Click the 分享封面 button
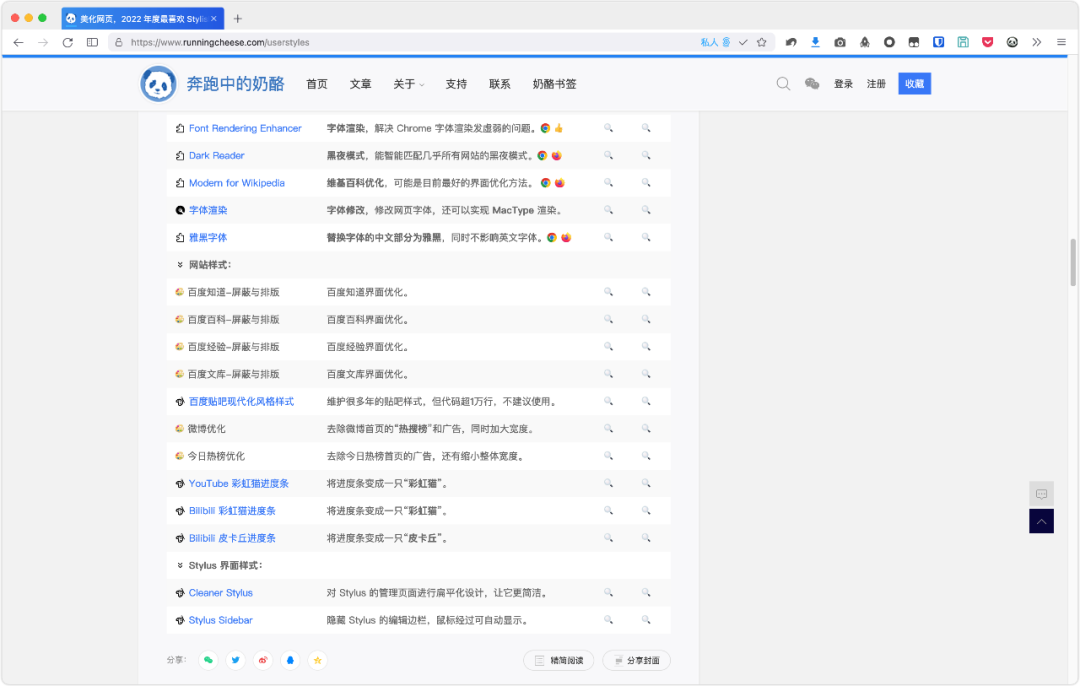The width and height of the screenshot is (1080, 686). (x=636, y=661)
